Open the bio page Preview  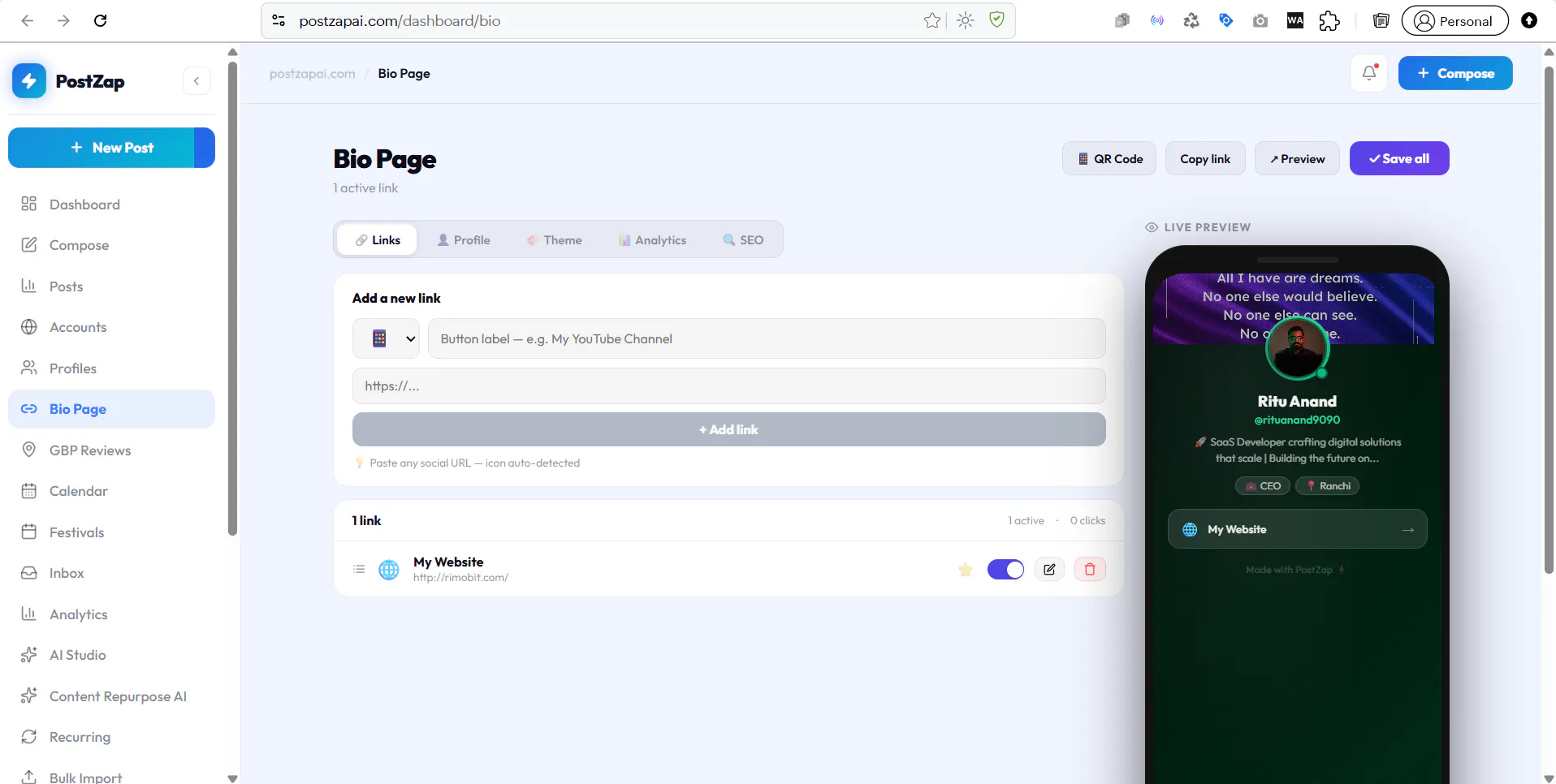click(1297, 159)
